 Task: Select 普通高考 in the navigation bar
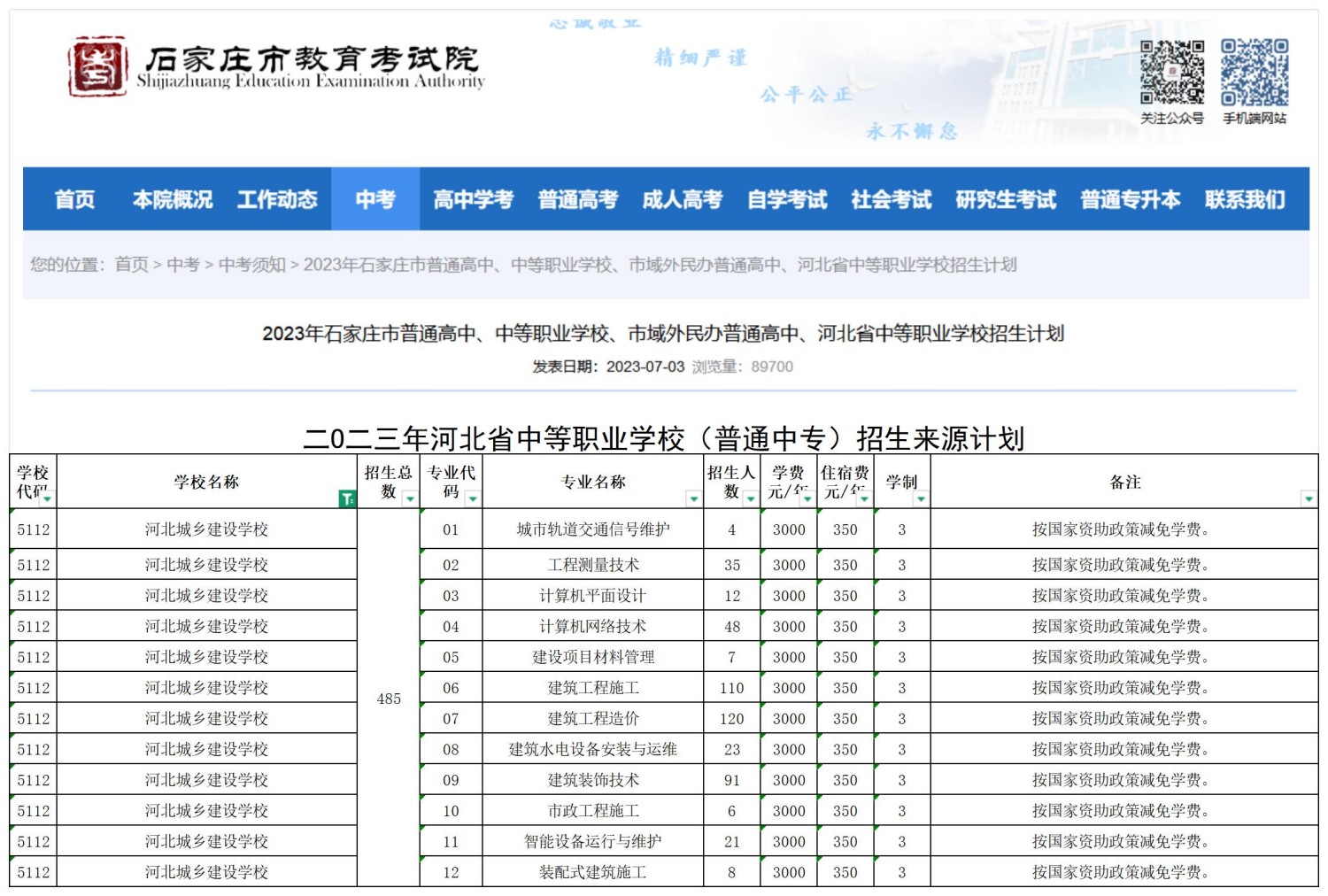pyautogui.click(x=577, y=199)
